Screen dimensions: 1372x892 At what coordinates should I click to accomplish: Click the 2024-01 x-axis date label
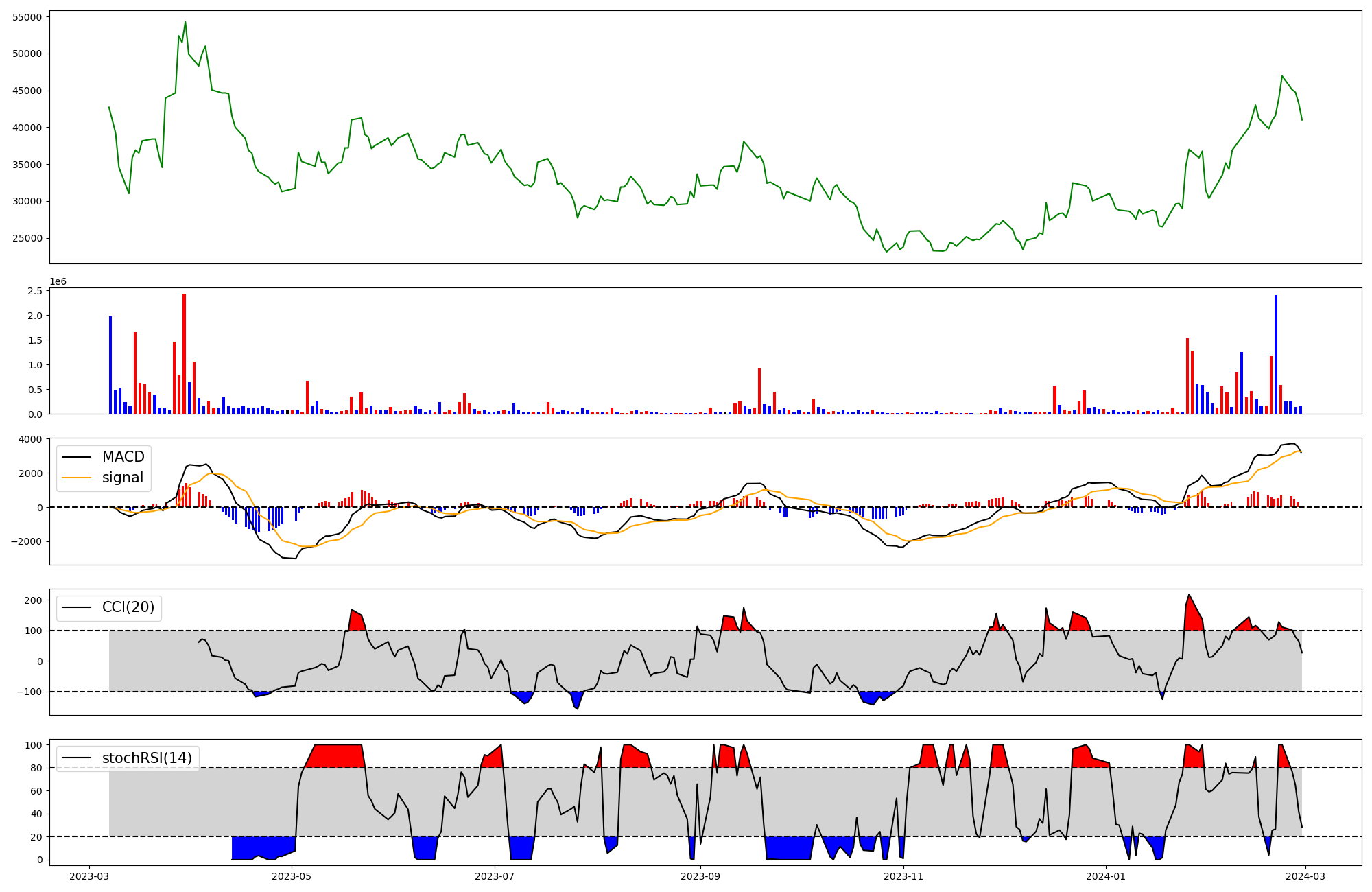[1106, 876]
